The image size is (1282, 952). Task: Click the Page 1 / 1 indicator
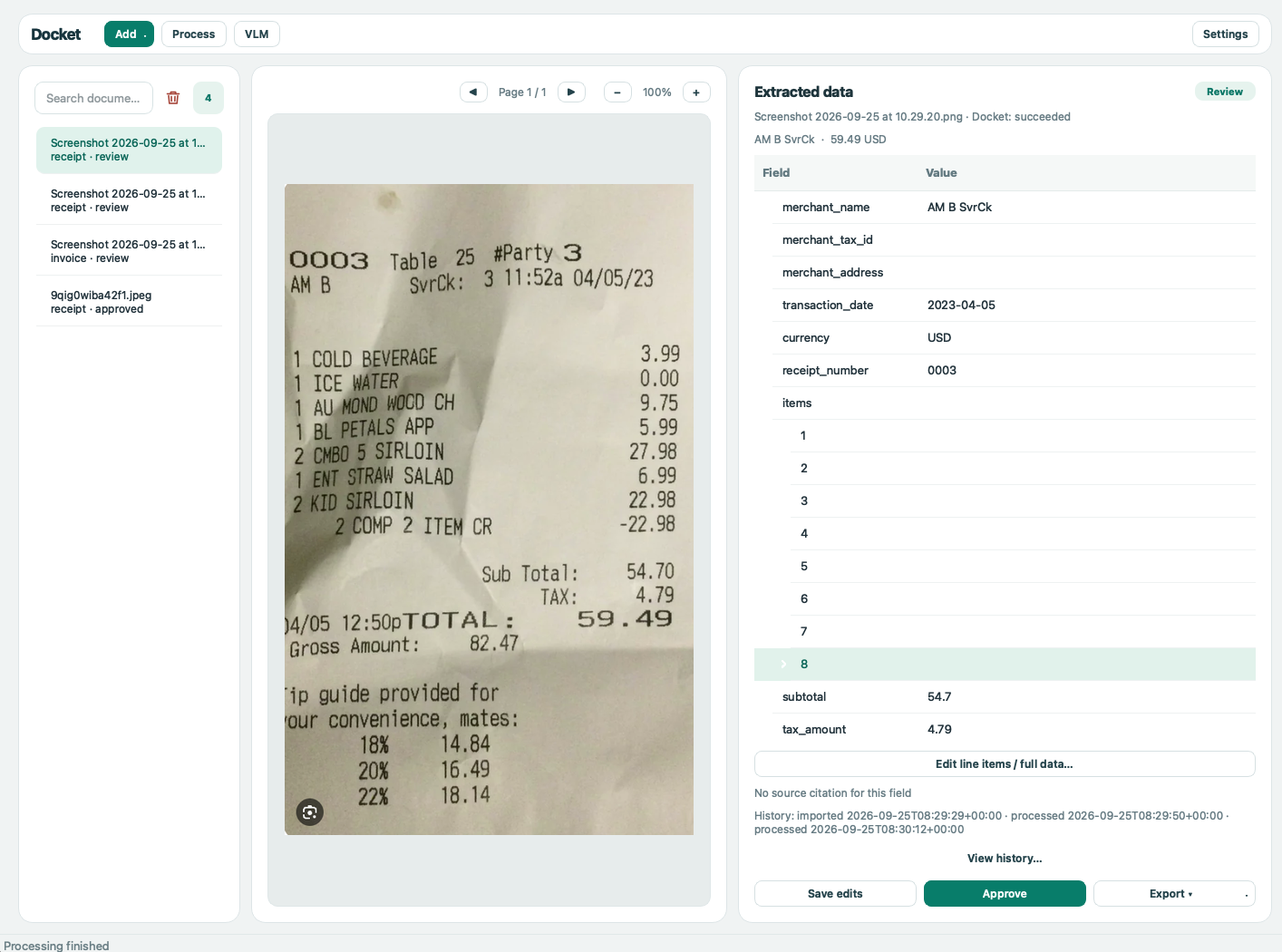[x=522, y=92]
